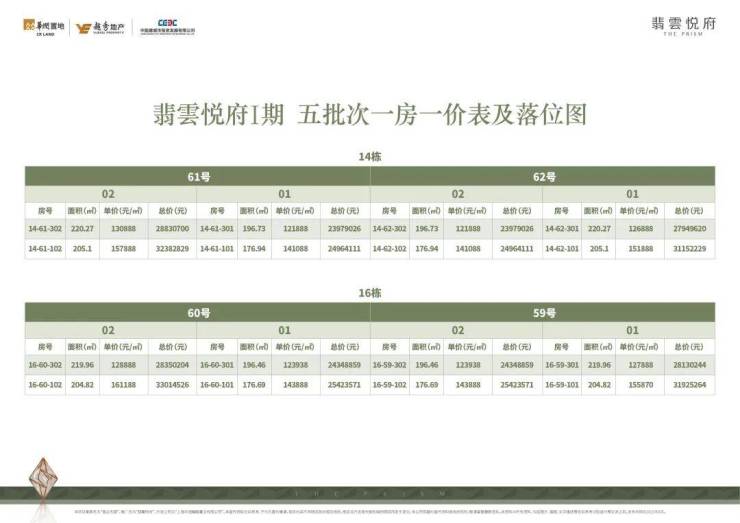Click THE PRISM text in the green footer band
The width and height of the screenshot is (740, 523).
pyautogui.click(x=370, y=491)
